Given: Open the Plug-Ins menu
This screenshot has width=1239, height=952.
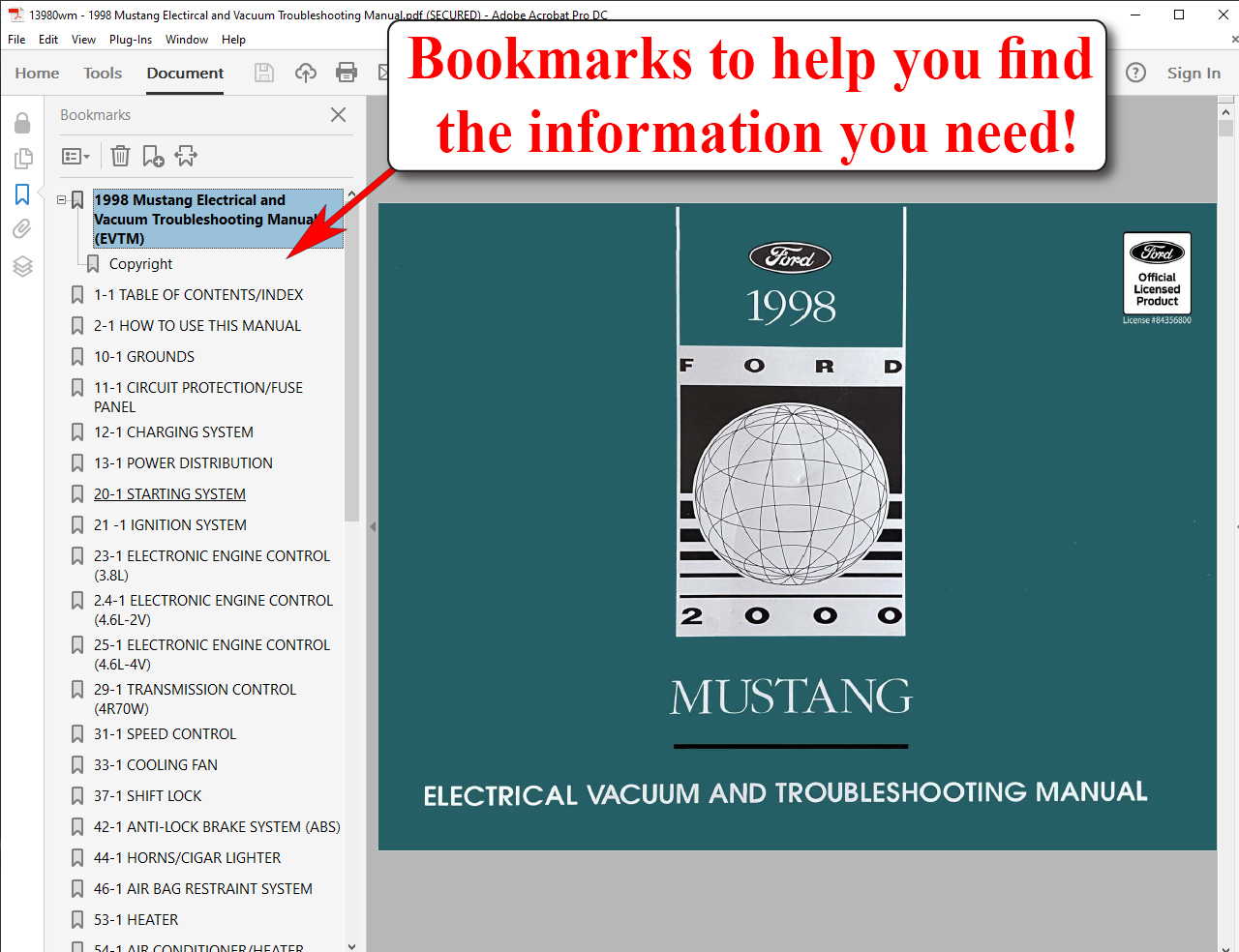Looking at the screenshot, I should click(131, 40).
